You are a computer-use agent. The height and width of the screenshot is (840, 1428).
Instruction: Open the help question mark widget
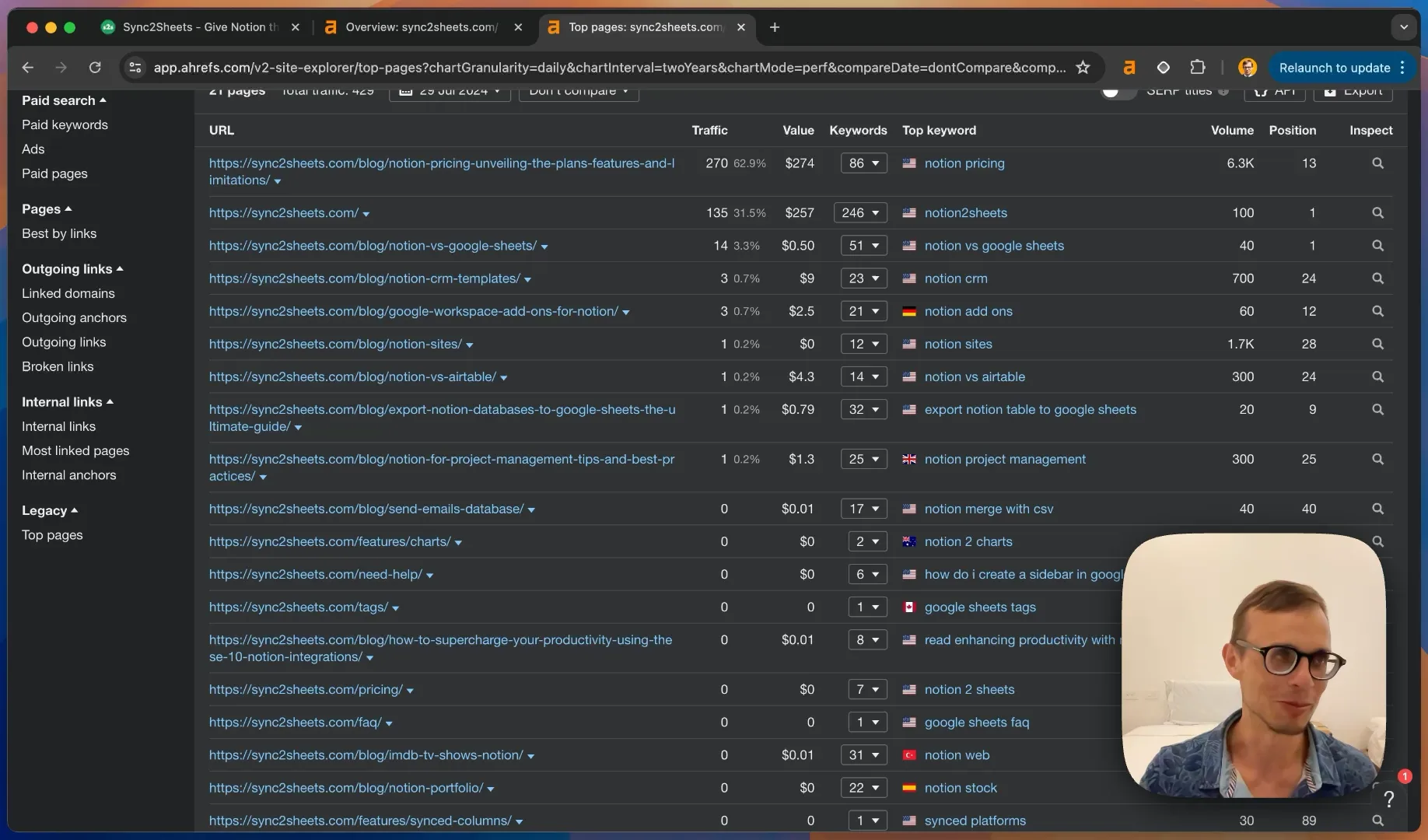(x=1389, y=798)
